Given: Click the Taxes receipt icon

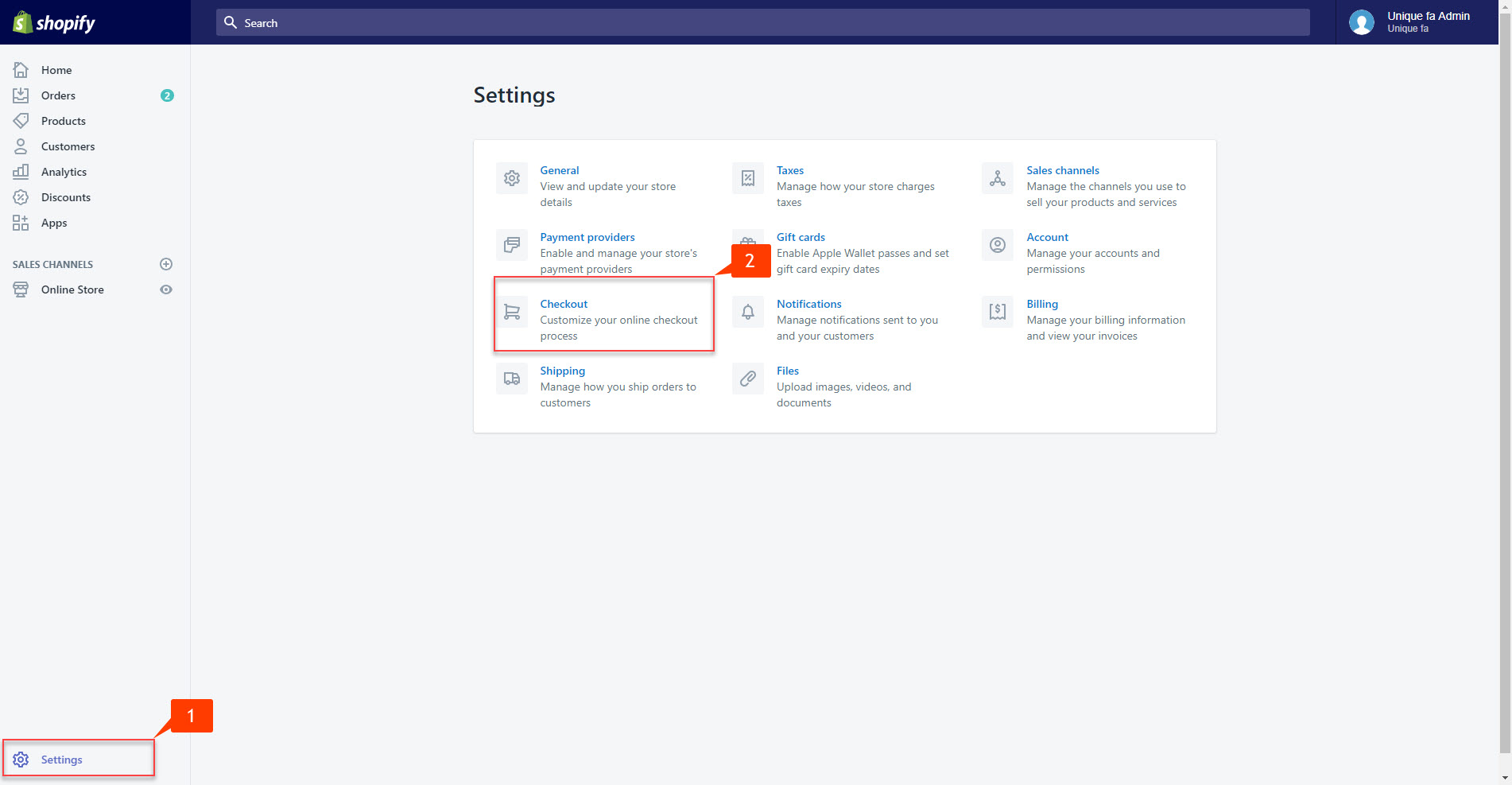Looking at the screenshot, I should [x=748, y=178].
